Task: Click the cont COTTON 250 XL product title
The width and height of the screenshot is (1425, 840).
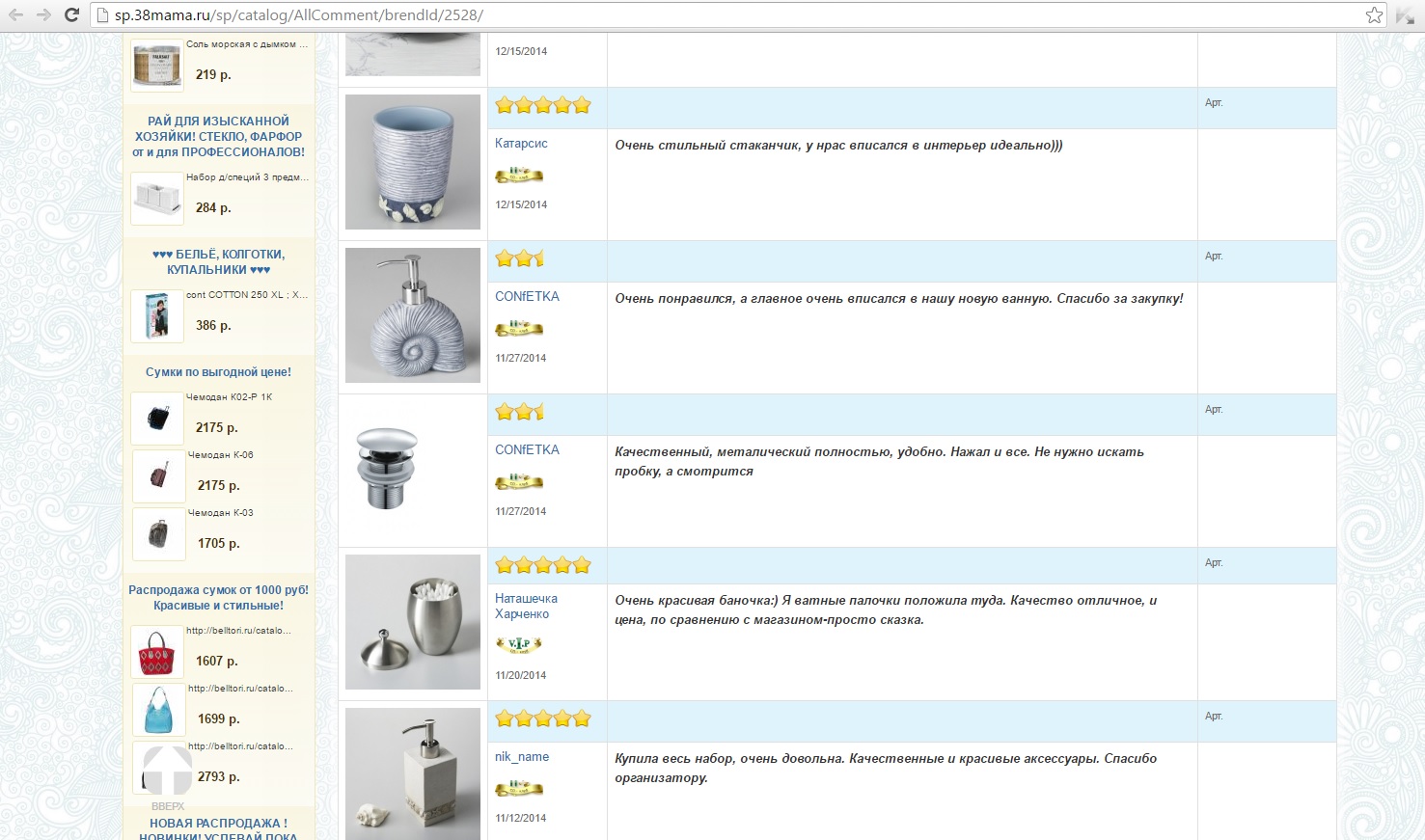Action: (247, 295)
